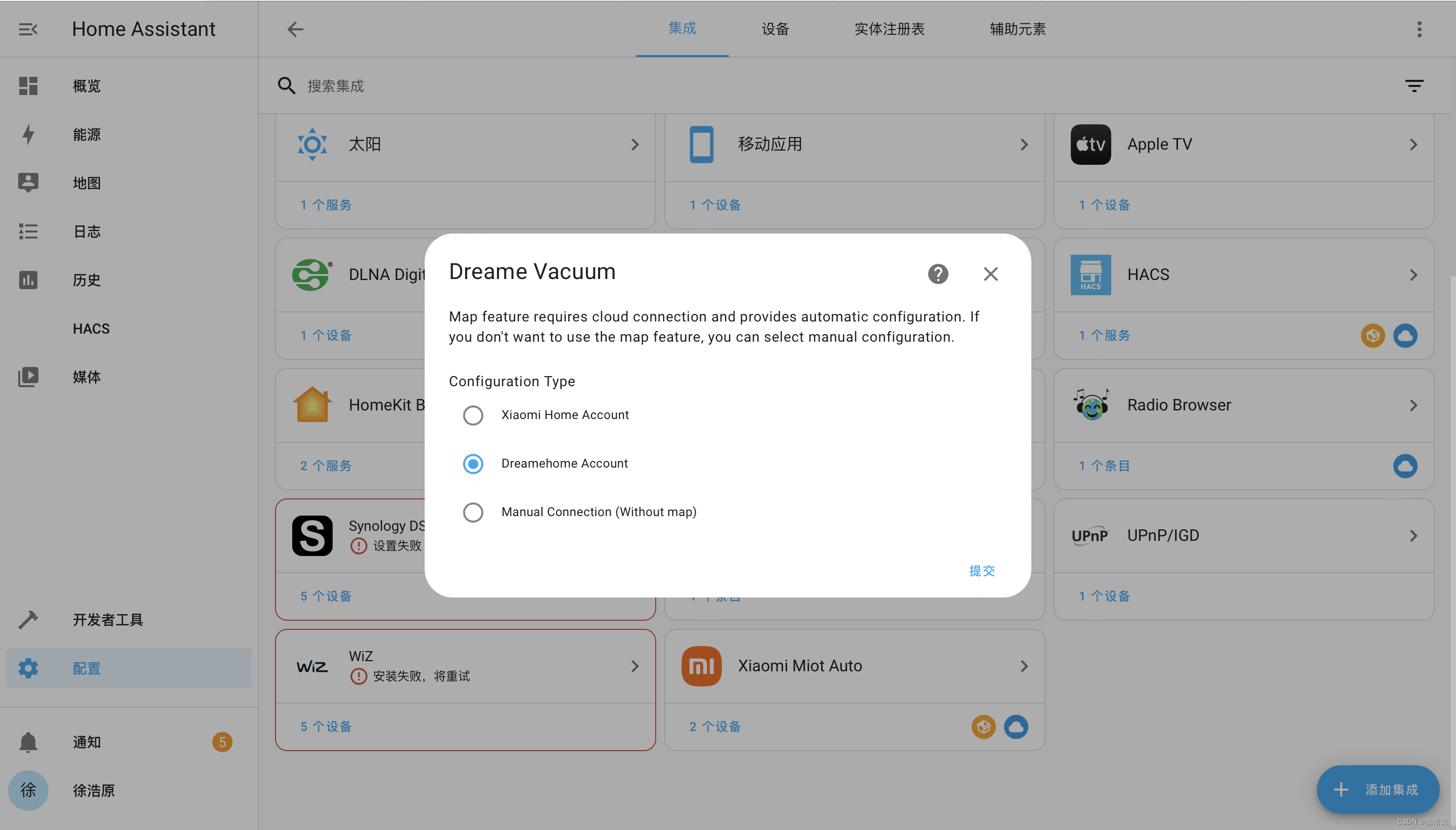The image size is (1456, 830).
Task: Open the 媒体 sidebar icon
Action: (x=28, y=377)
